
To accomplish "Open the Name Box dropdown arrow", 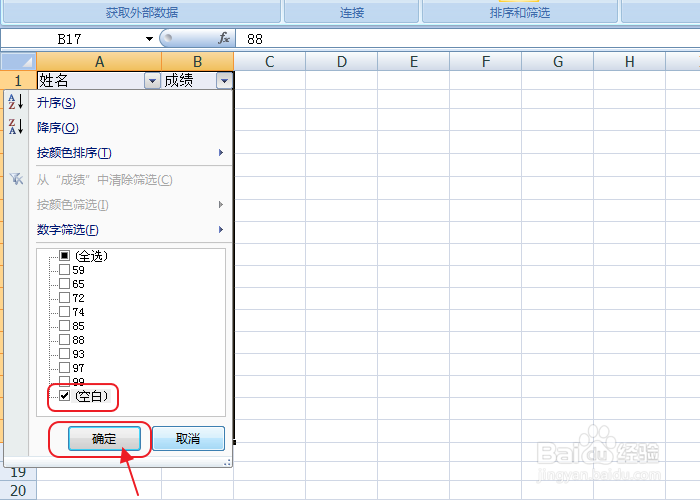I will [x=149, y=39].
